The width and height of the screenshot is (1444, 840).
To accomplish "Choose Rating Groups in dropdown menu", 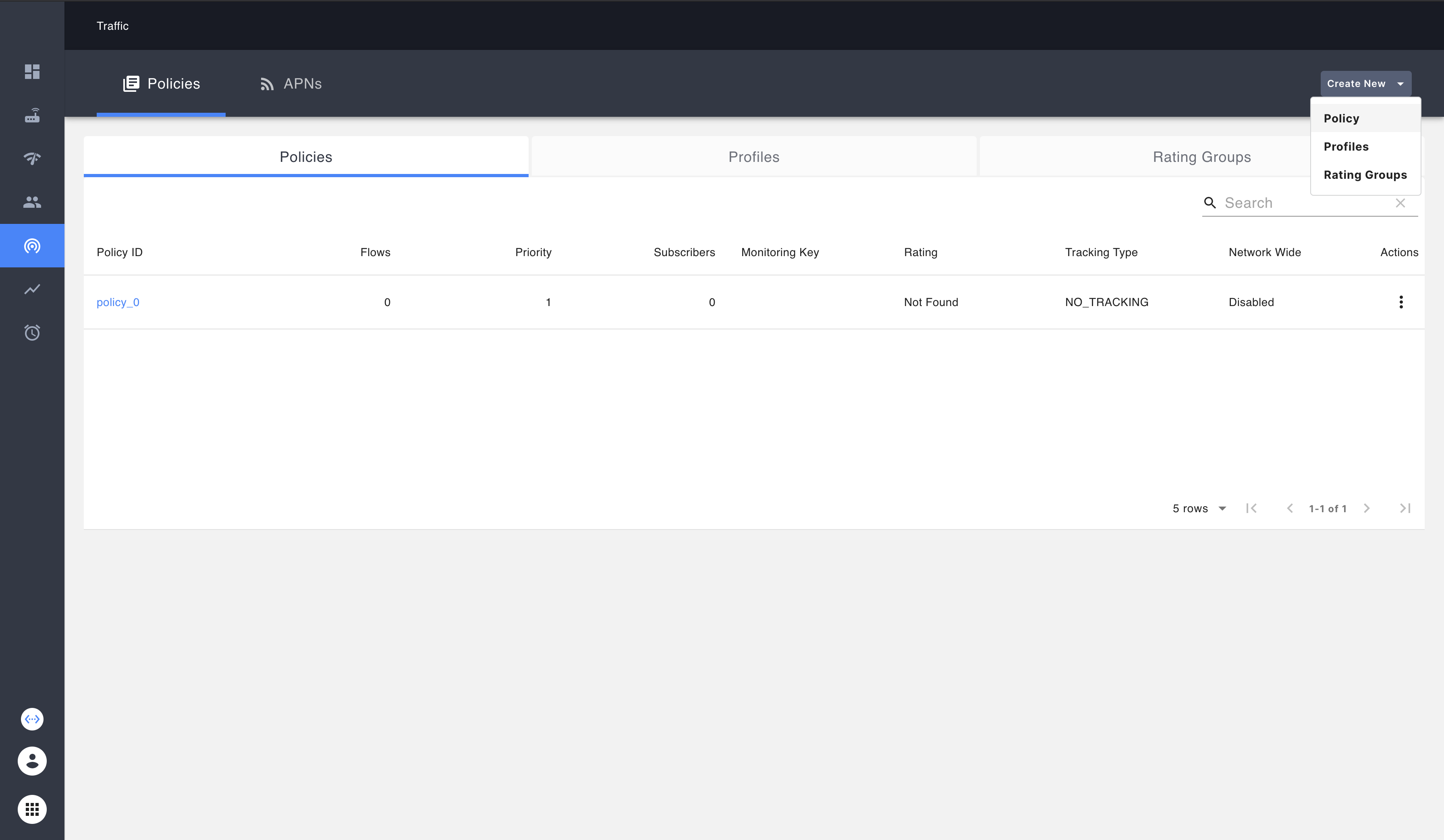I will click(x=1365, y=175).
